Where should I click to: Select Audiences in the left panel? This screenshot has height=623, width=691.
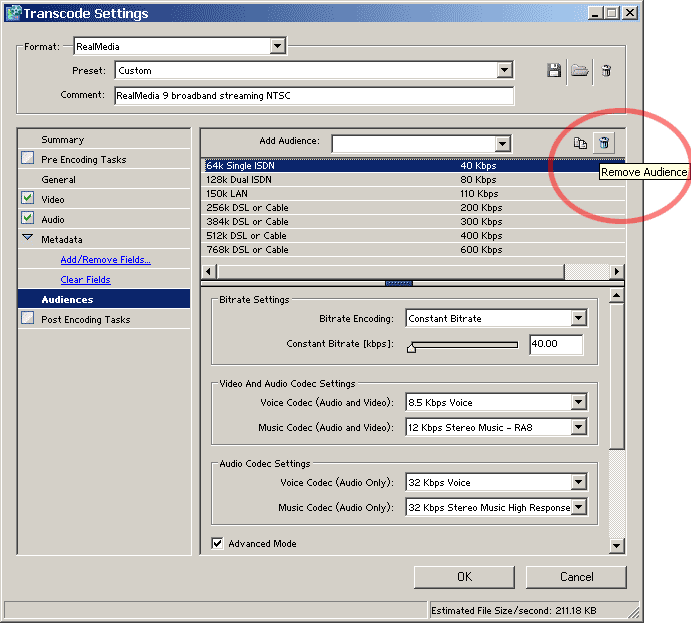click(x=104, y=299)
